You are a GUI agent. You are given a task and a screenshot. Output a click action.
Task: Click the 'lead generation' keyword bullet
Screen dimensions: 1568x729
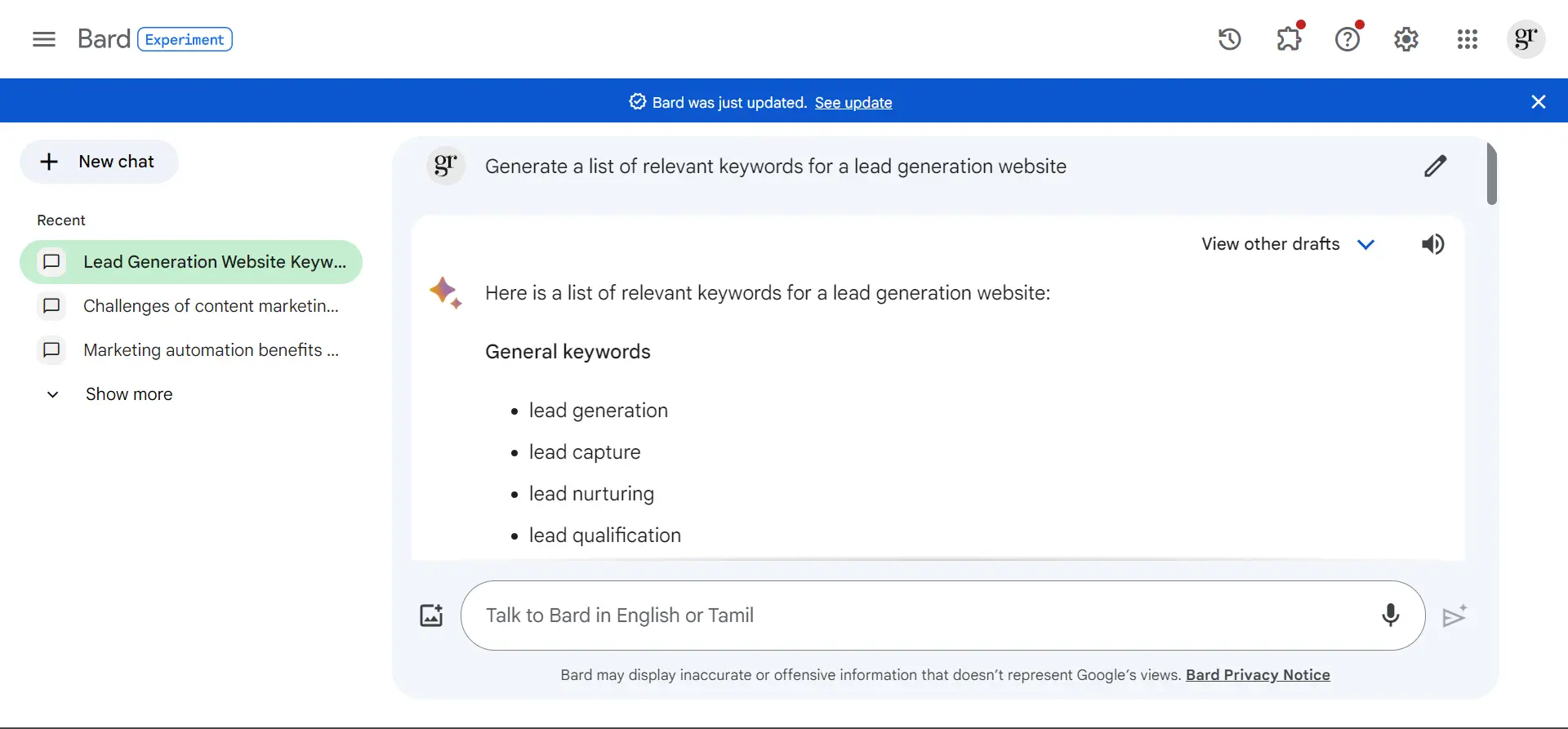click(x=598, y=411)
